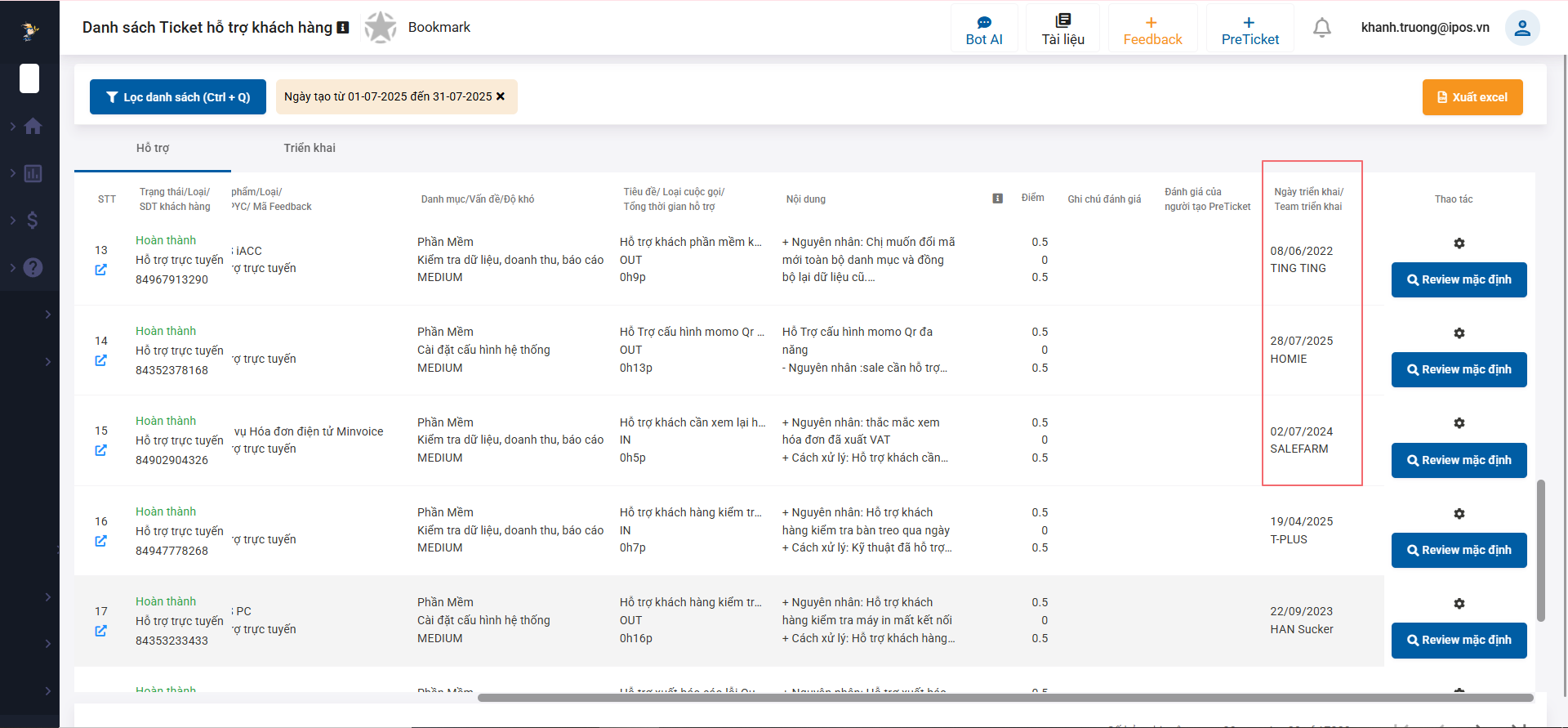Click the Thao tác column header
The image size is (1568, 728).
click(x=1454, y=199)
